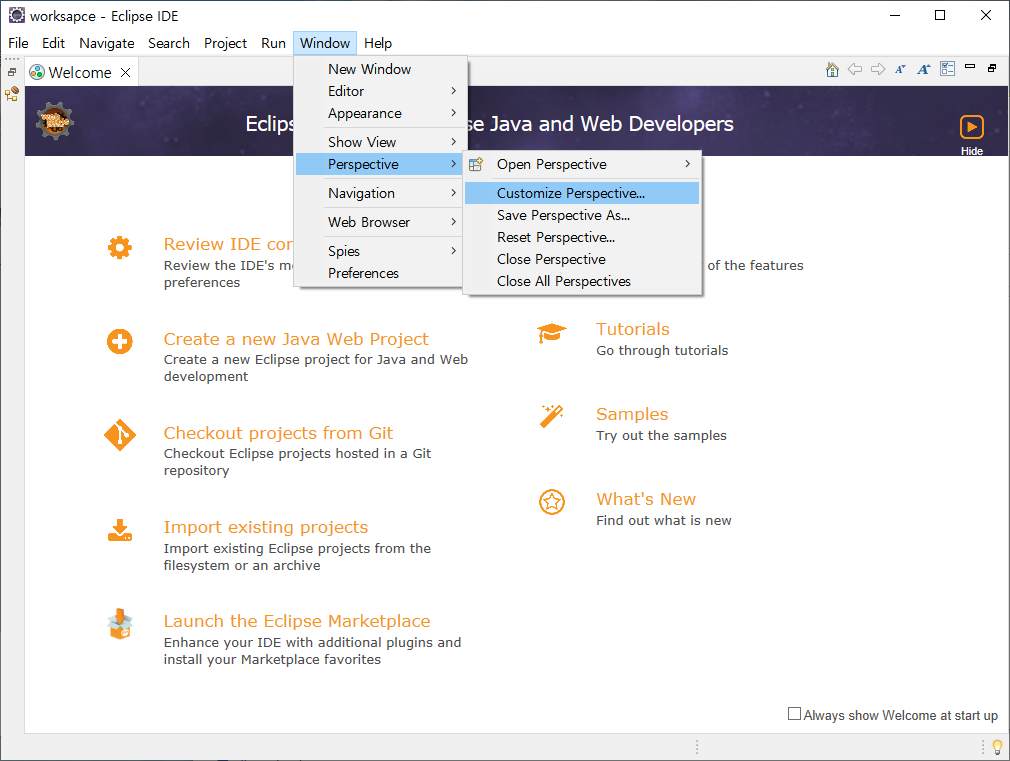1010x761 pixels.
Task: Click the Eclipse gear logo in banner
Action: 55,121
